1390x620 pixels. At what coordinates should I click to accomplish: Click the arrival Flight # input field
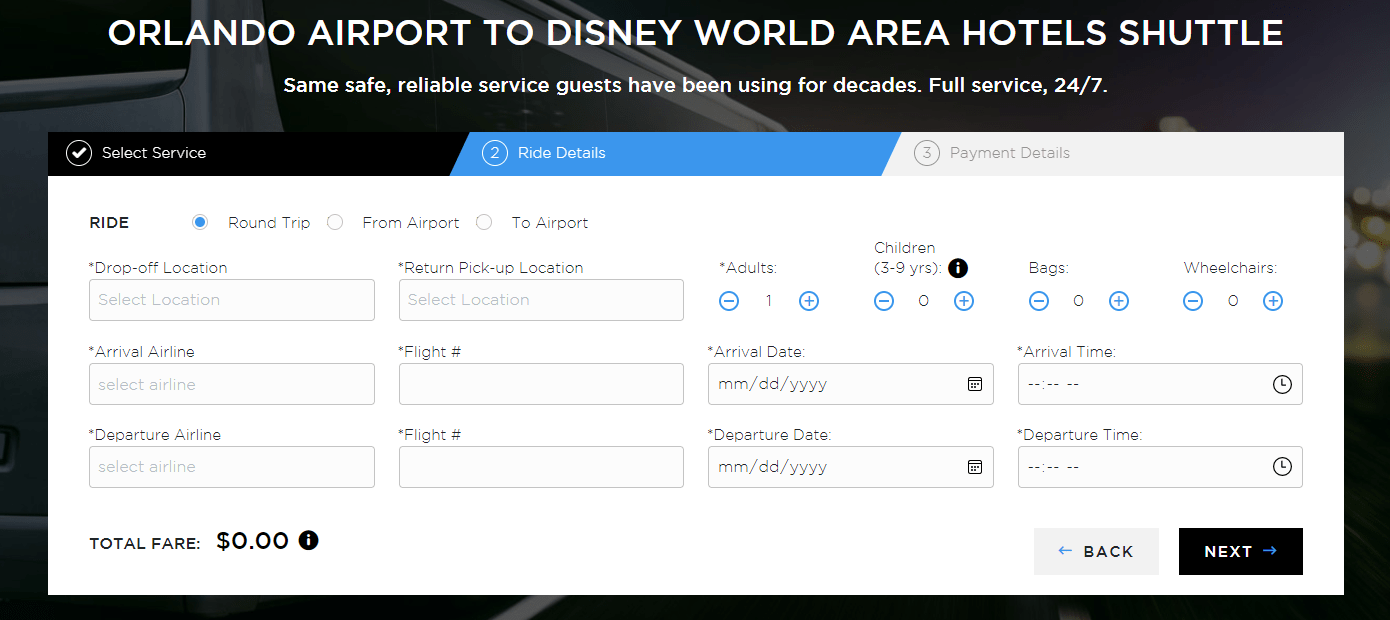(x=541, y=383)
